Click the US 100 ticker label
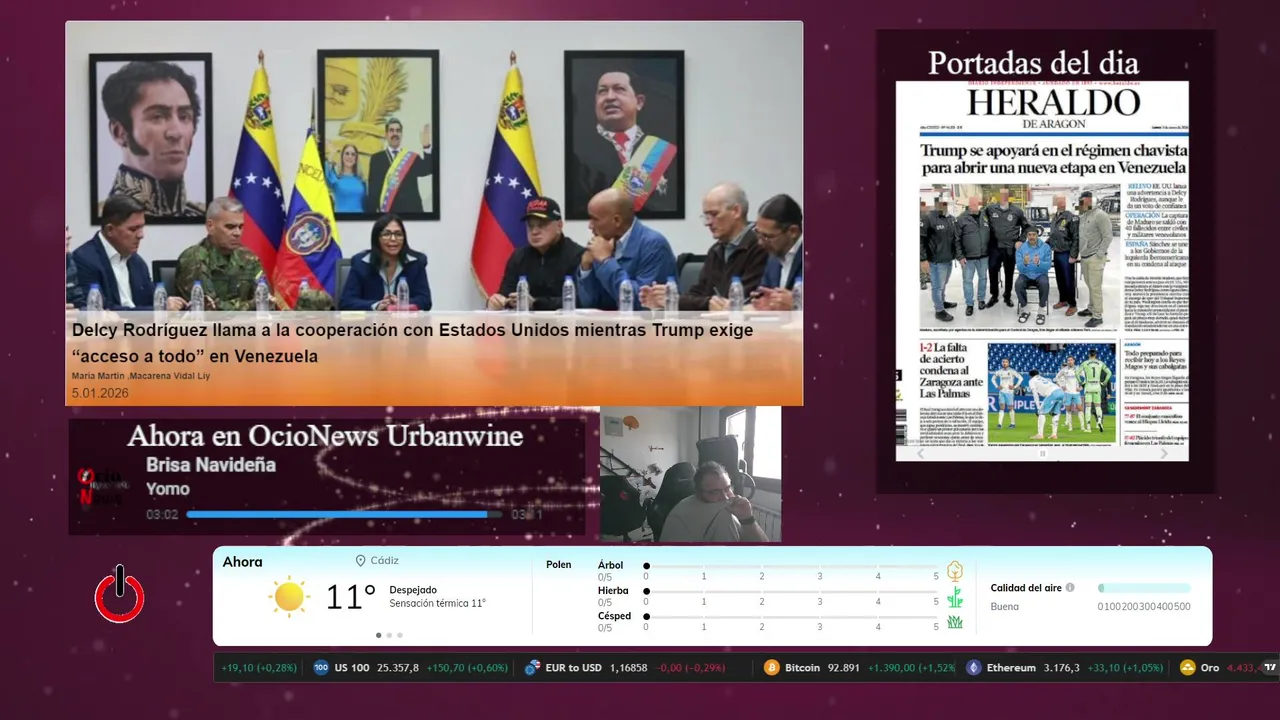 [352, 667]
